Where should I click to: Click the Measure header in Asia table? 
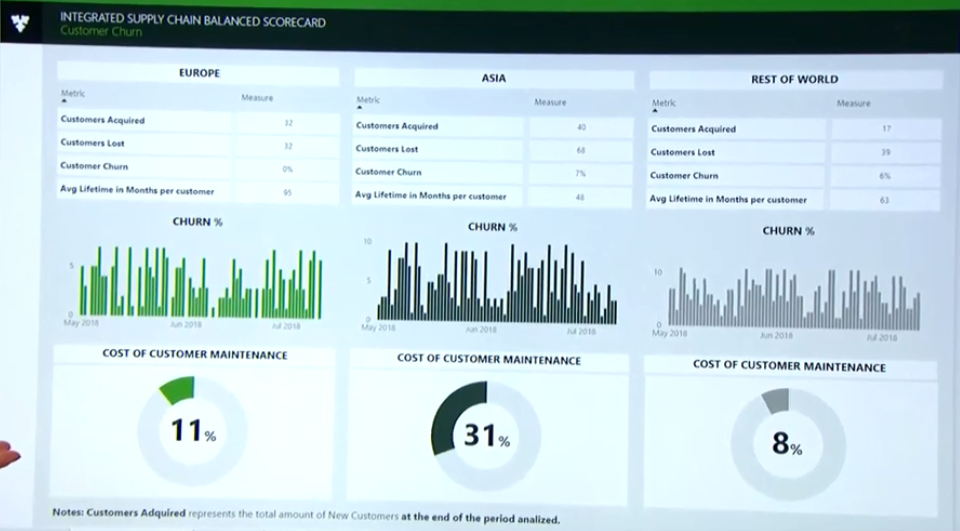pyautogui.click(x=550, y=102)
